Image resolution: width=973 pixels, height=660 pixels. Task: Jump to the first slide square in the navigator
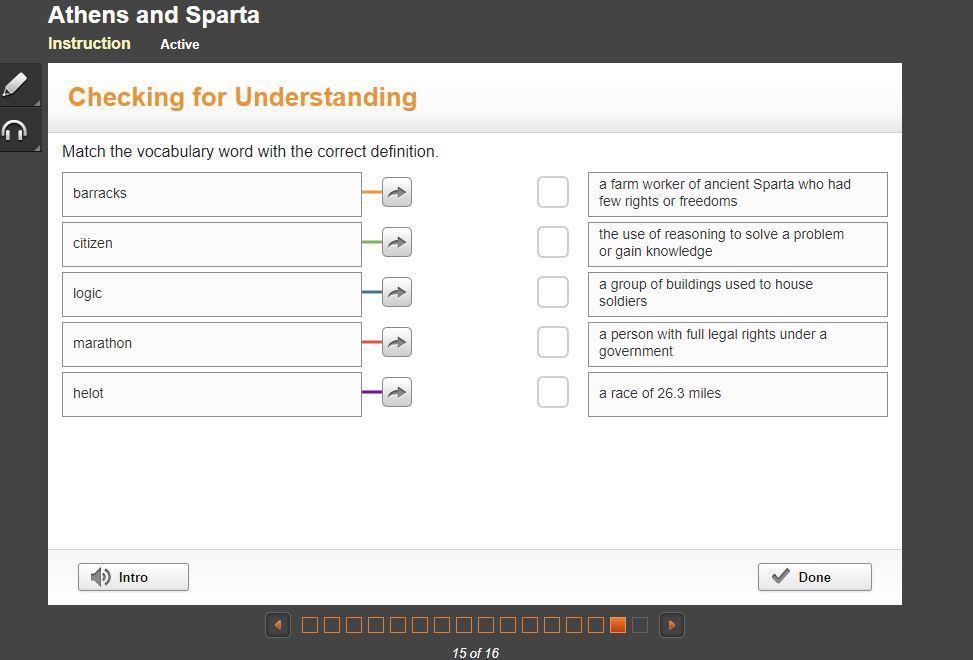click(310, 625)
